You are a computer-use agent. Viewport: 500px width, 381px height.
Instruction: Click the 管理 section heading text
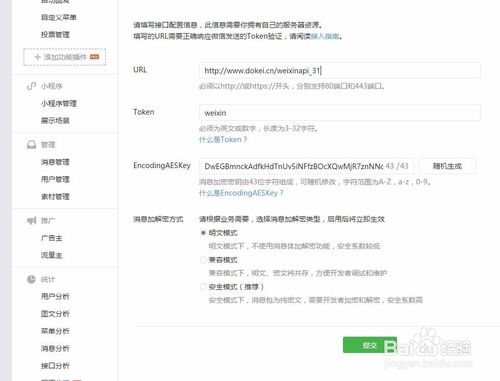click(48, 145)
